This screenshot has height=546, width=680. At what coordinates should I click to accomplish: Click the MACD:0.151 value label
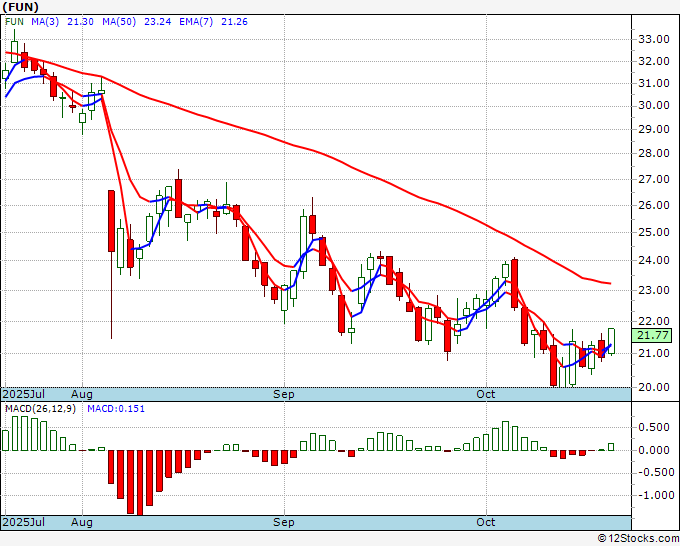coord(116,409)
